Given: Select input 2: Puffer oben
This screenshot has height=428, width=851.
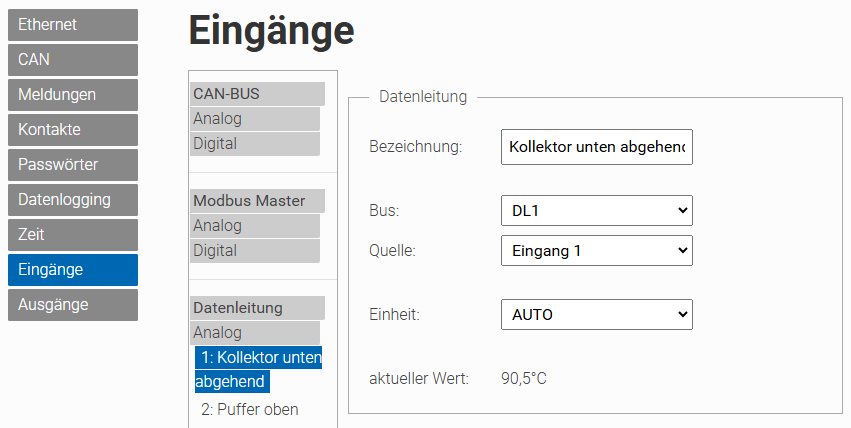Looking at the screenshot, I should (x=250, y=409).
